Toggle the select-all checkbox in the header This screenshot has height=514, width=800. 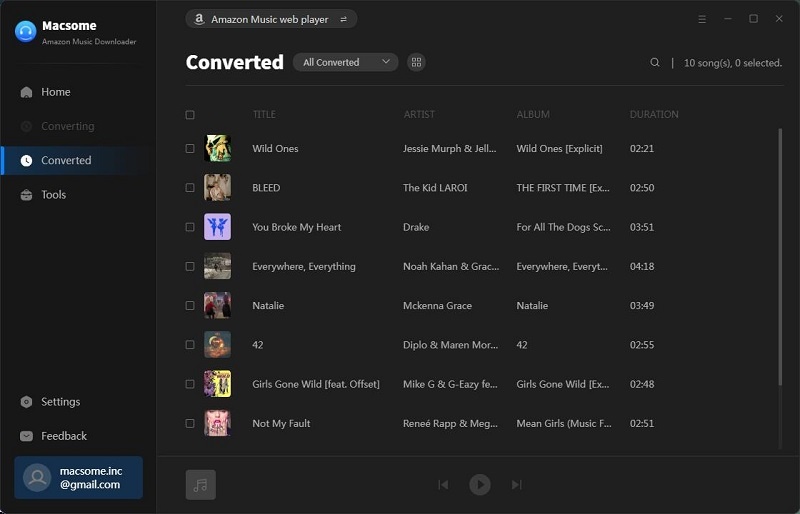[x=190, y=114]
